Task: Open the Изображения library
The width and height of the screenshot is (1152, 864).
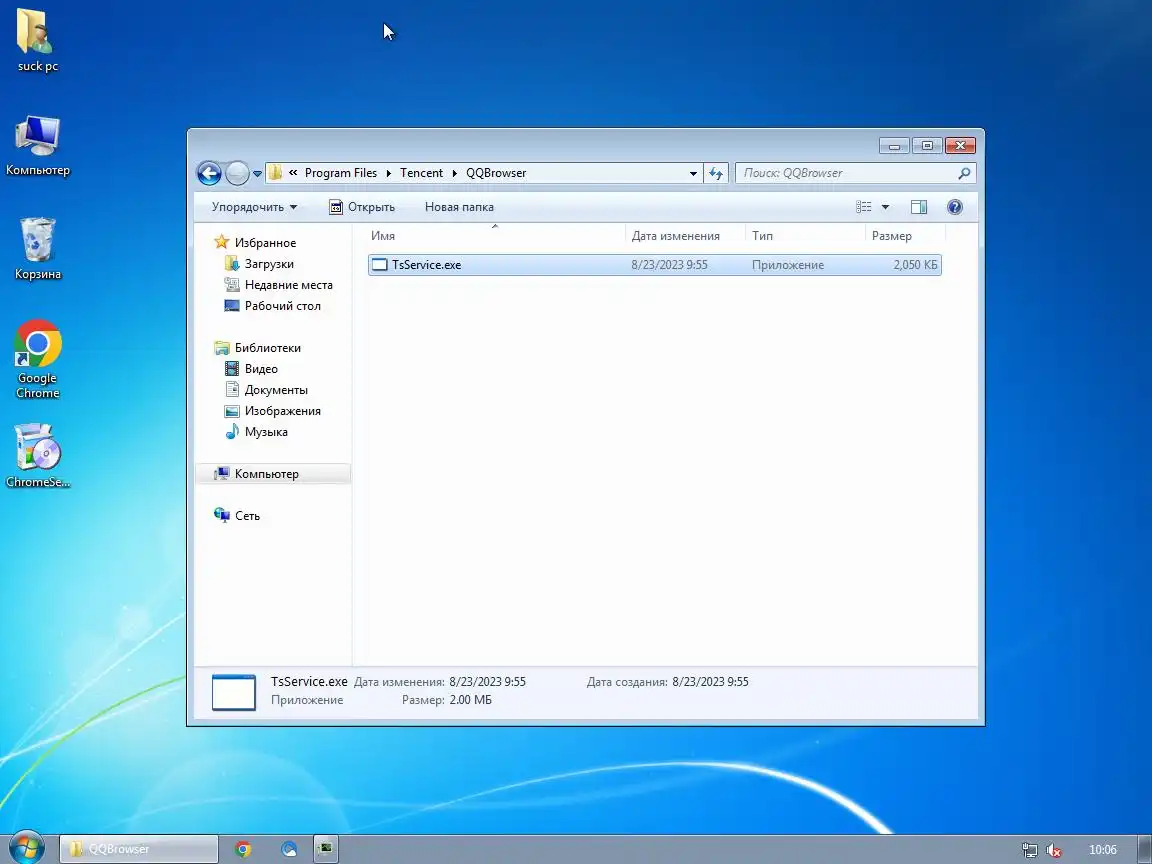Action: tap(283, 411)
